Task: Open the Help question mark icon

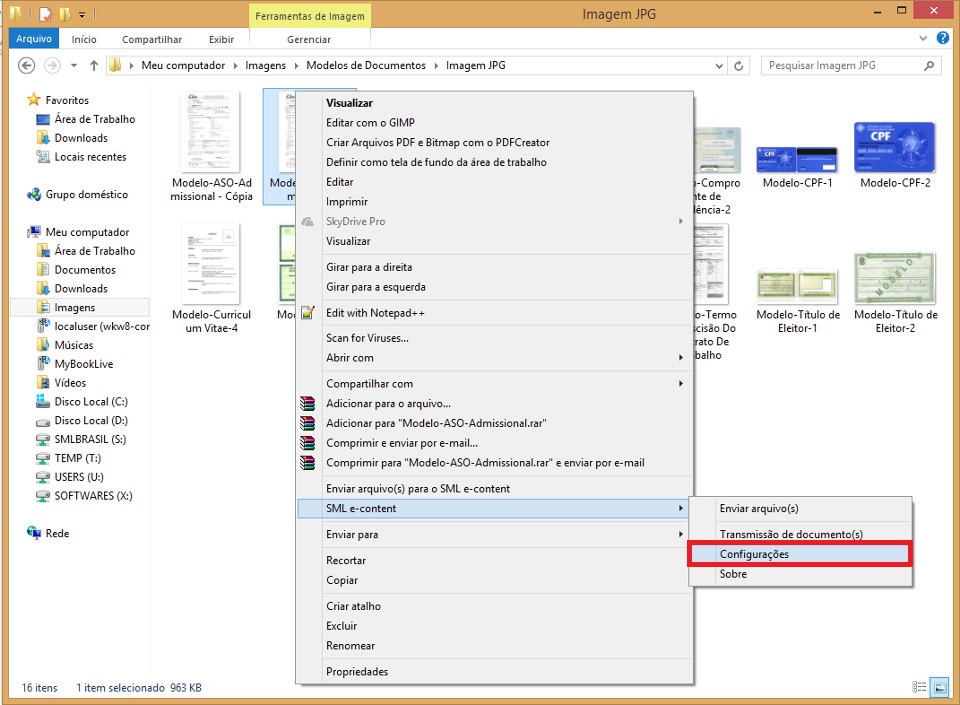Action: click(x=943, y=39)
